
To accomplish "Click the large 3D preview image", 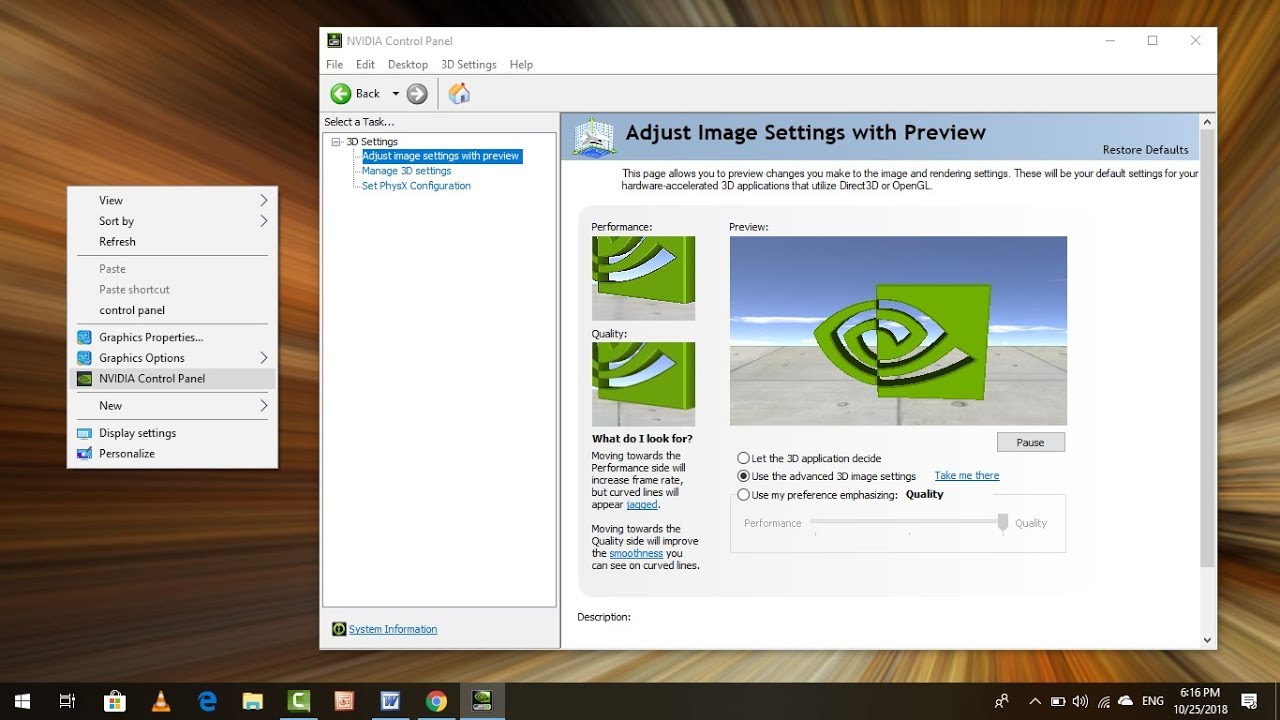I will 898,331.
